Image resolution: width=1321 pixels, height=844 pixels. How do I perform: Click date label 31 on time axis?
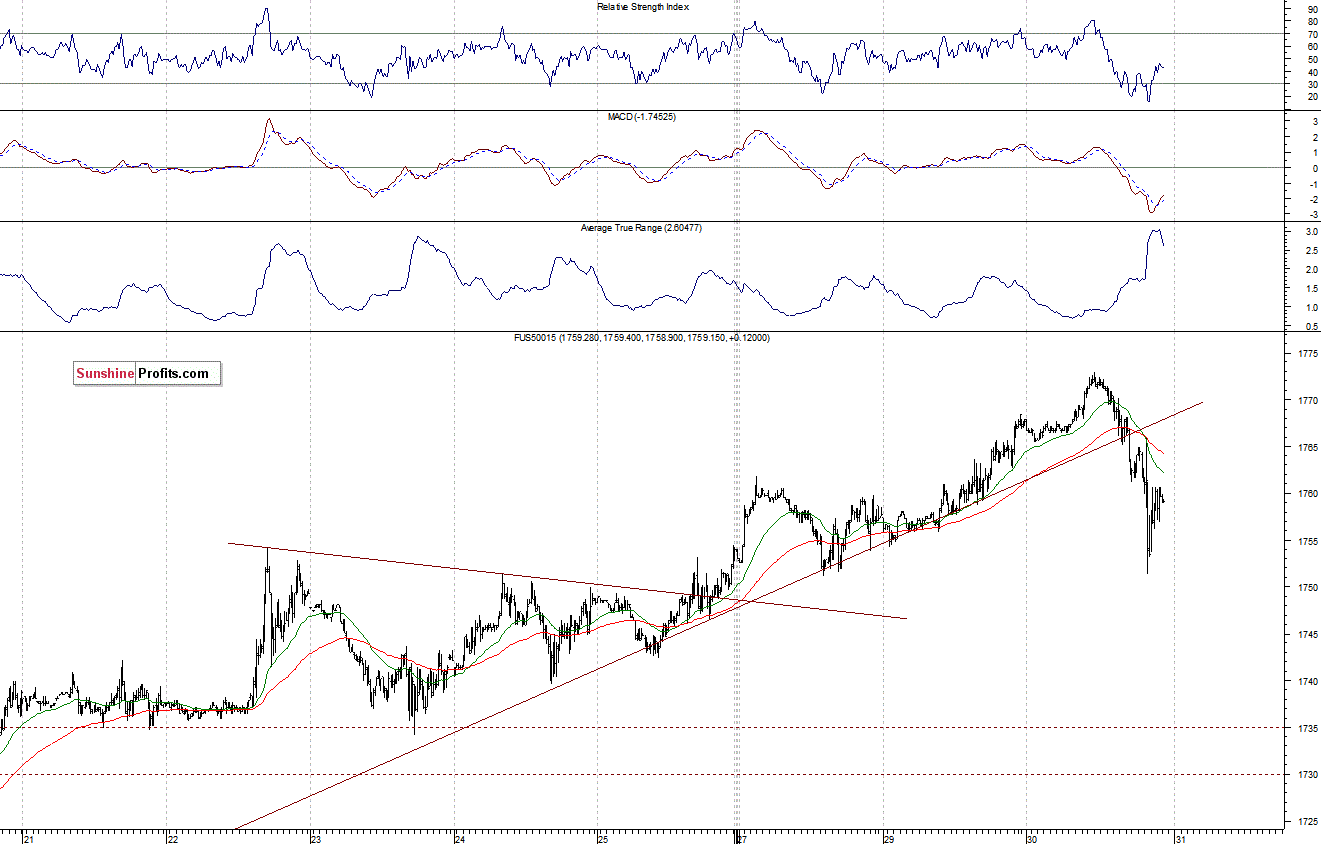click(1180, 838)
